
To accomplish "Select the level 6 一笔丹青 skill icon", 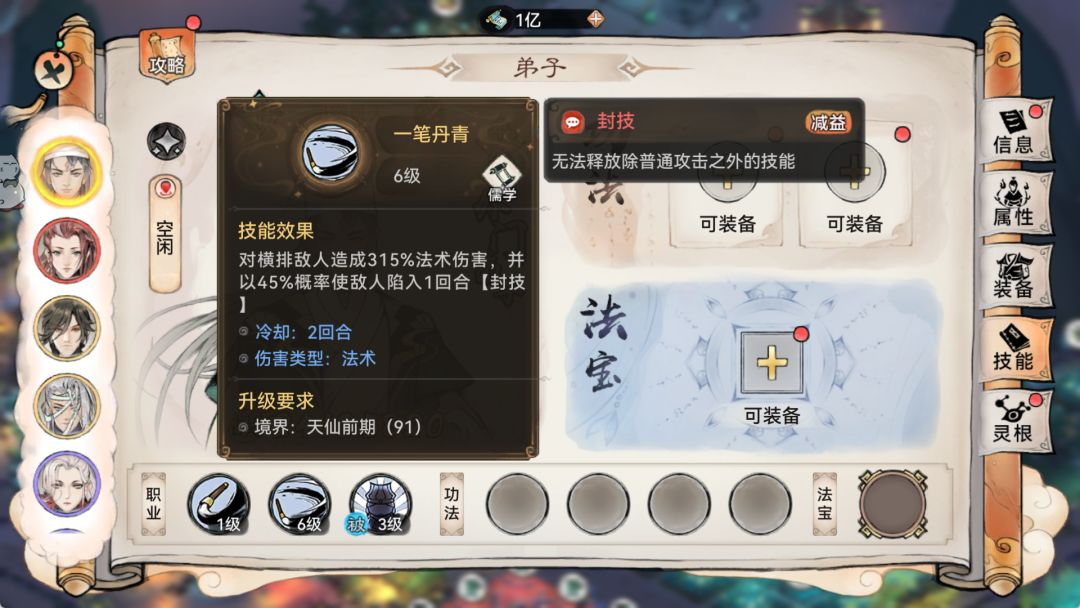I will (x=300, y=505).
